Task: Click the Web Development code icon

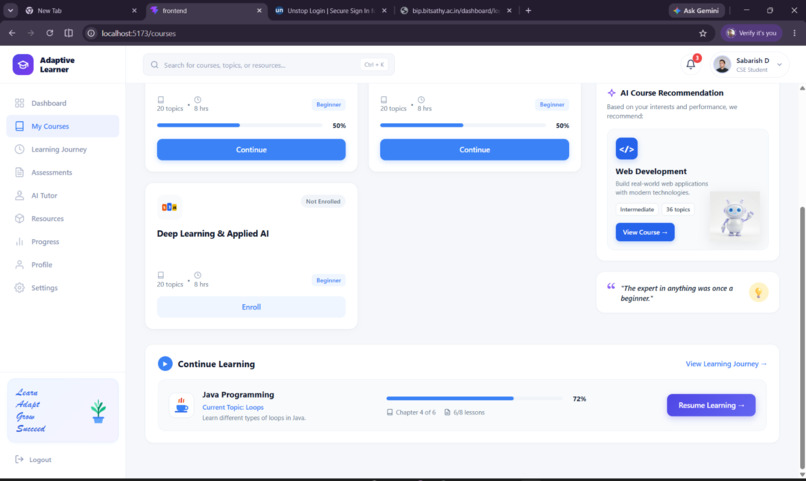Action: click(626, 149)
